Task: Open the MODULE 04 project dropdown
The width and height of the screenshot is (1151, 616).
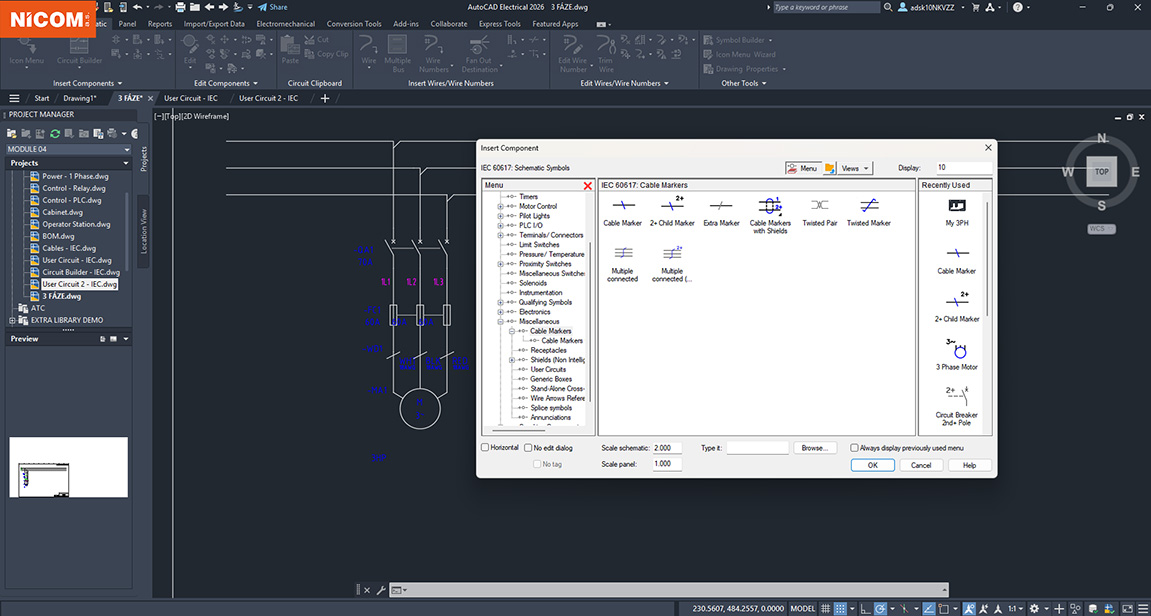Action: [x=126, y=149]
